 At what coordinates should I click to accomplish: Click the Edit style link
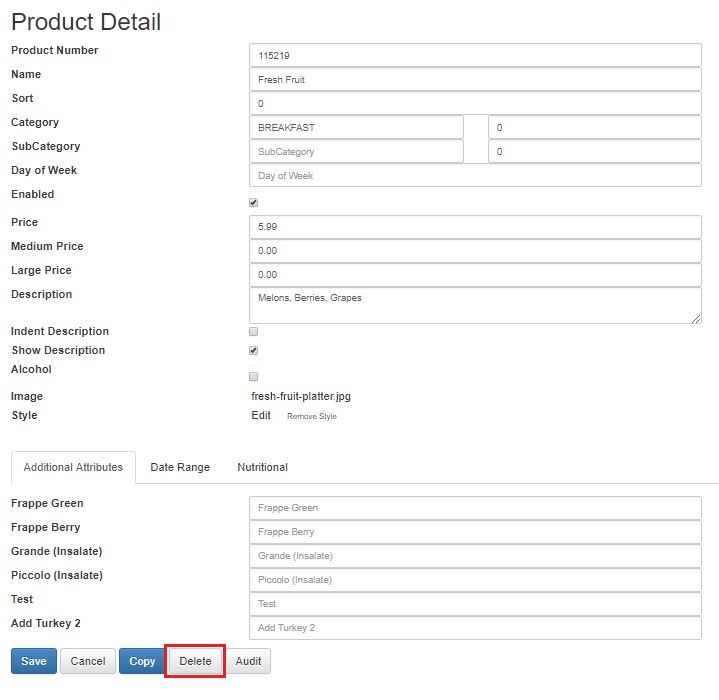(261, 415)
